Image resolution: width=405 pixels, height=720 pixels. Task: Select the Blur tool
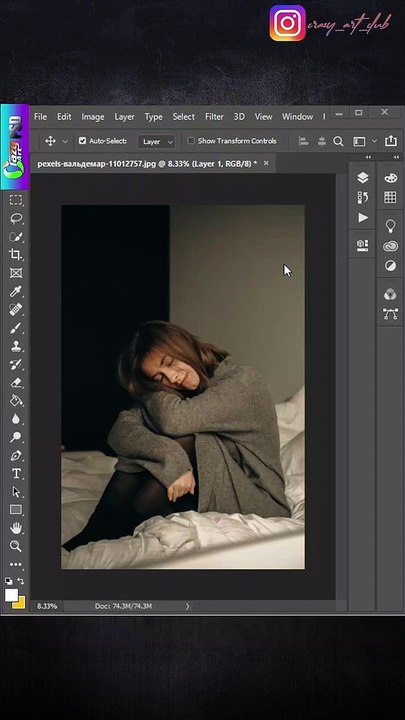[16, 419]
